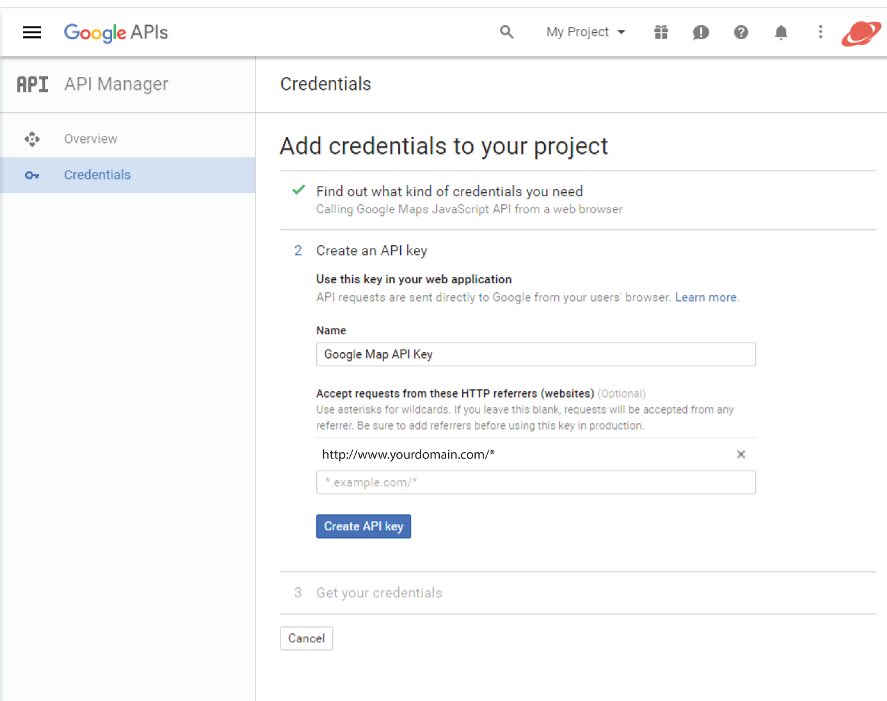Click the *.example.com/* referrer input
Screen dimensions: 887x701
click(x=536, y=483)
